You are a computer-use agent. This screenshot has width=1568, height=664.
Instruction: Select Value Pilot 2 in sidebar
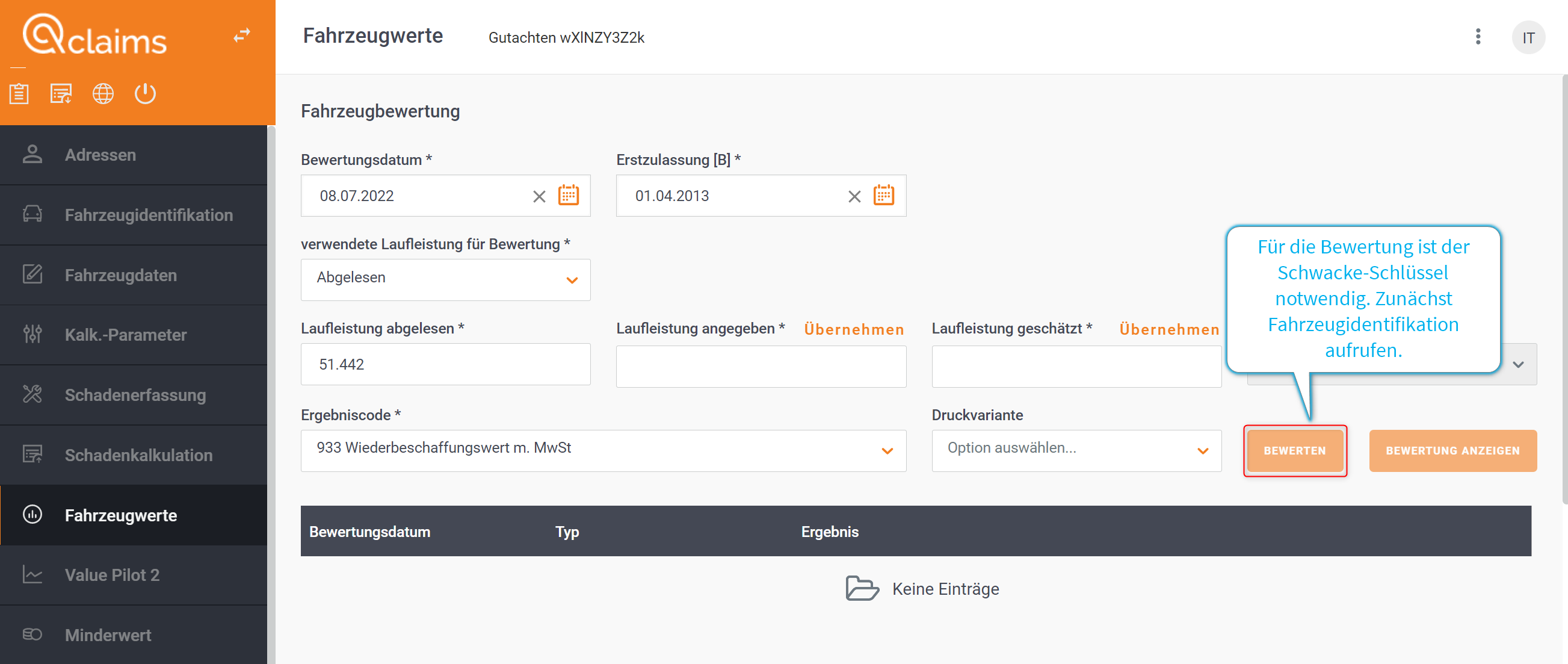(134, 575)
